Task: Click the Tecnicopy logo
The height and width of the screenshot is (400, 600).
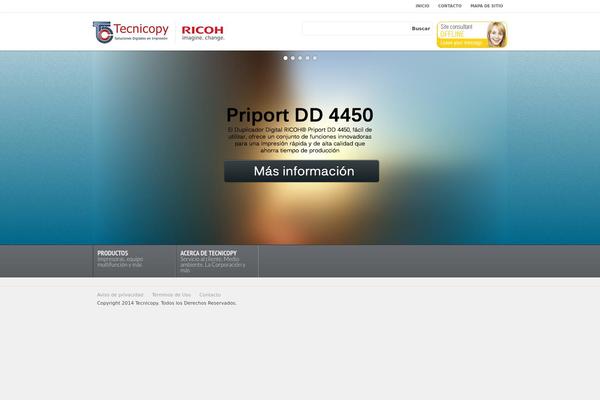Action: click(130, 32)
